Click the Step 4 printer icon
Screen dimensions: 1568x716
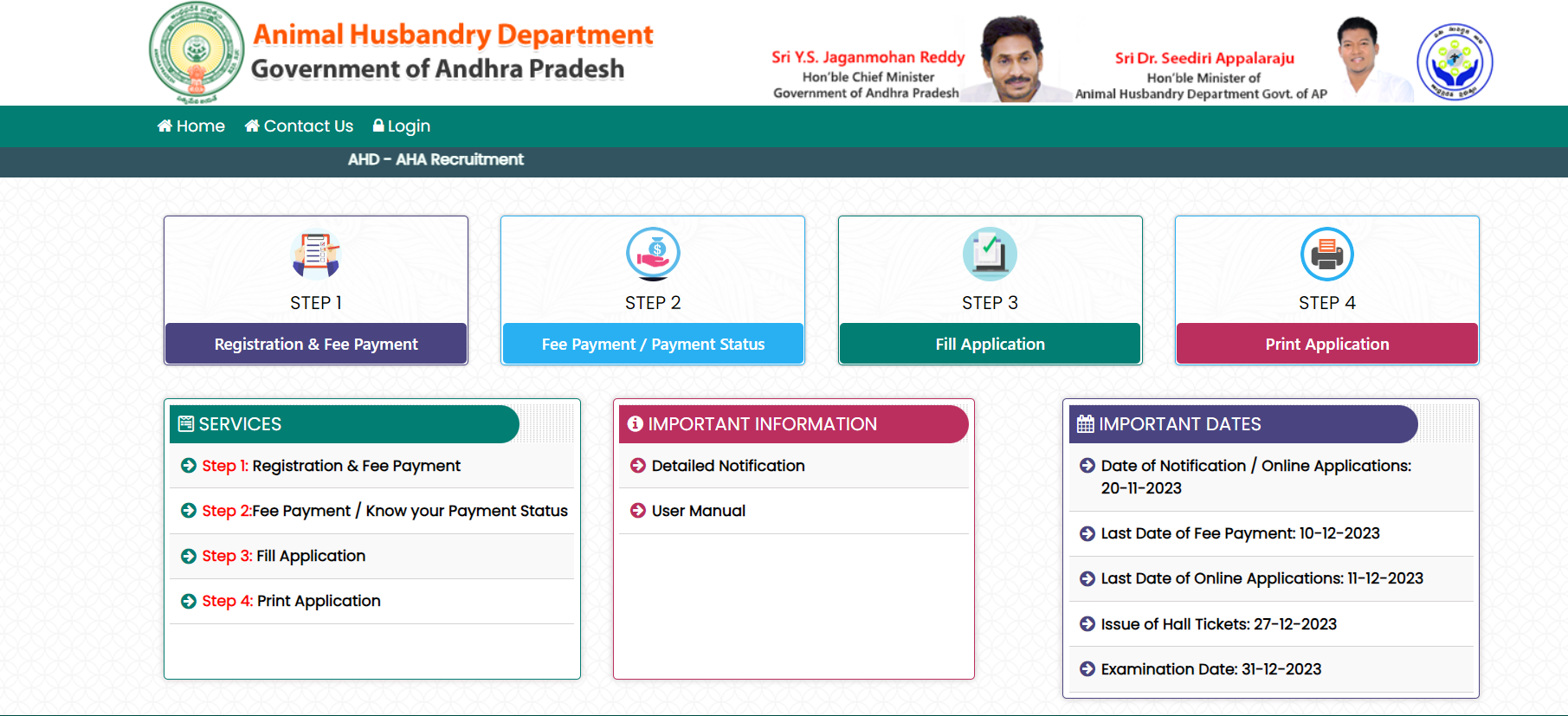tap(1326, 254)
